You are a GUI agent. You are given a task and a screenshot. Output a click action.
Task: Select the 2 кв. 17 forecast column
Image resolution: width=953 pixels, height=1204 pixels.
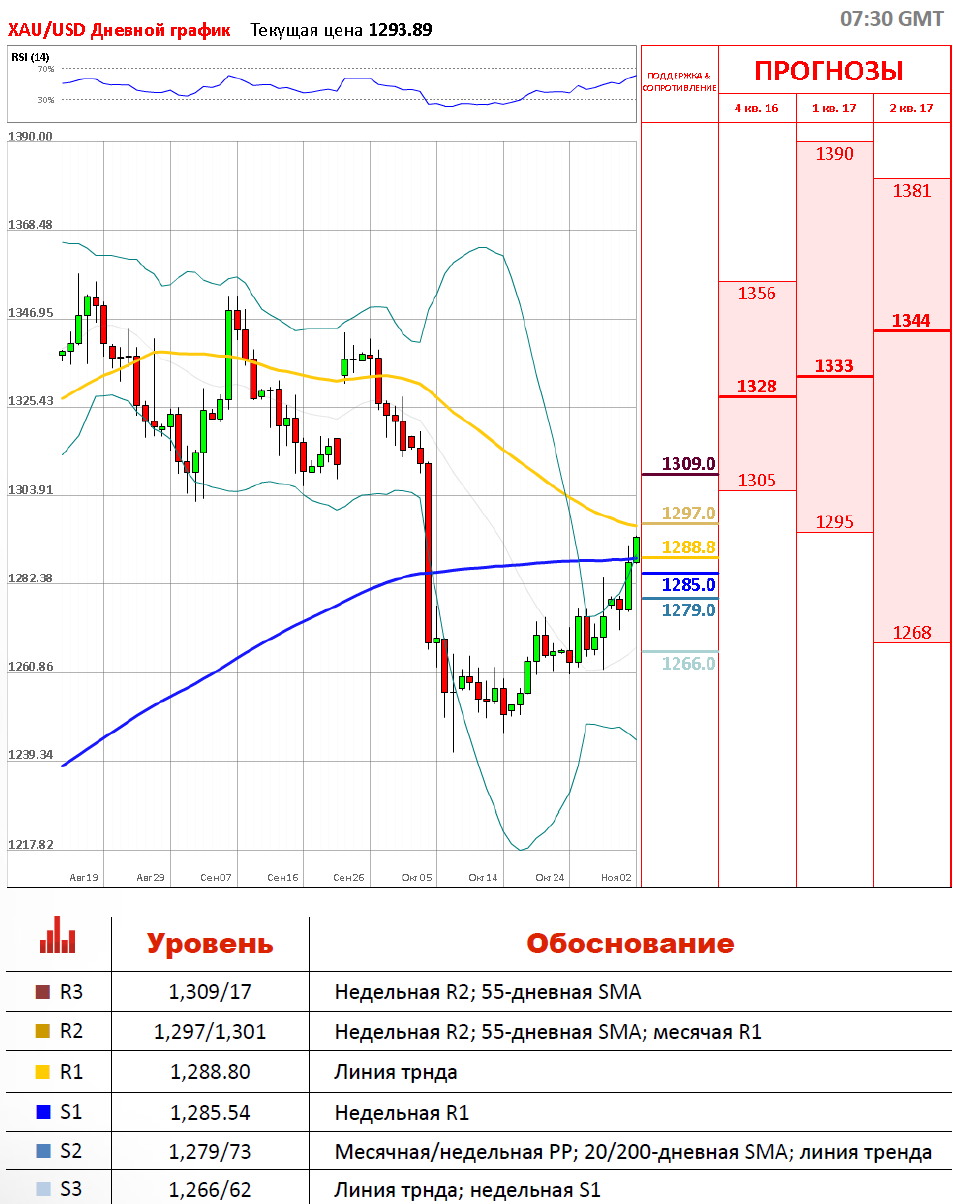click(x=911, y=108)
